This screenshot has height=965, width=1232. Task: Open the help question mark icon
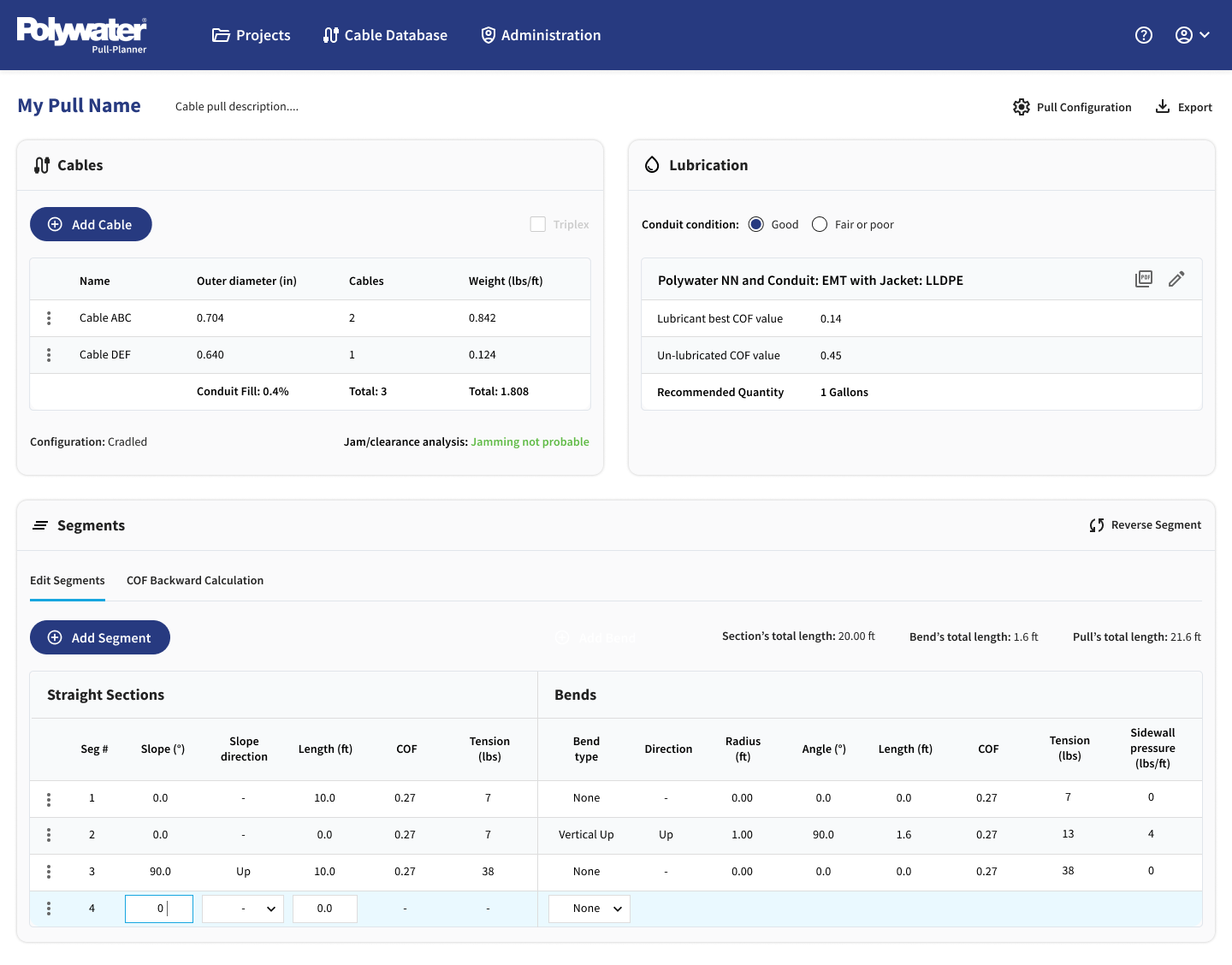(1144, 35)
